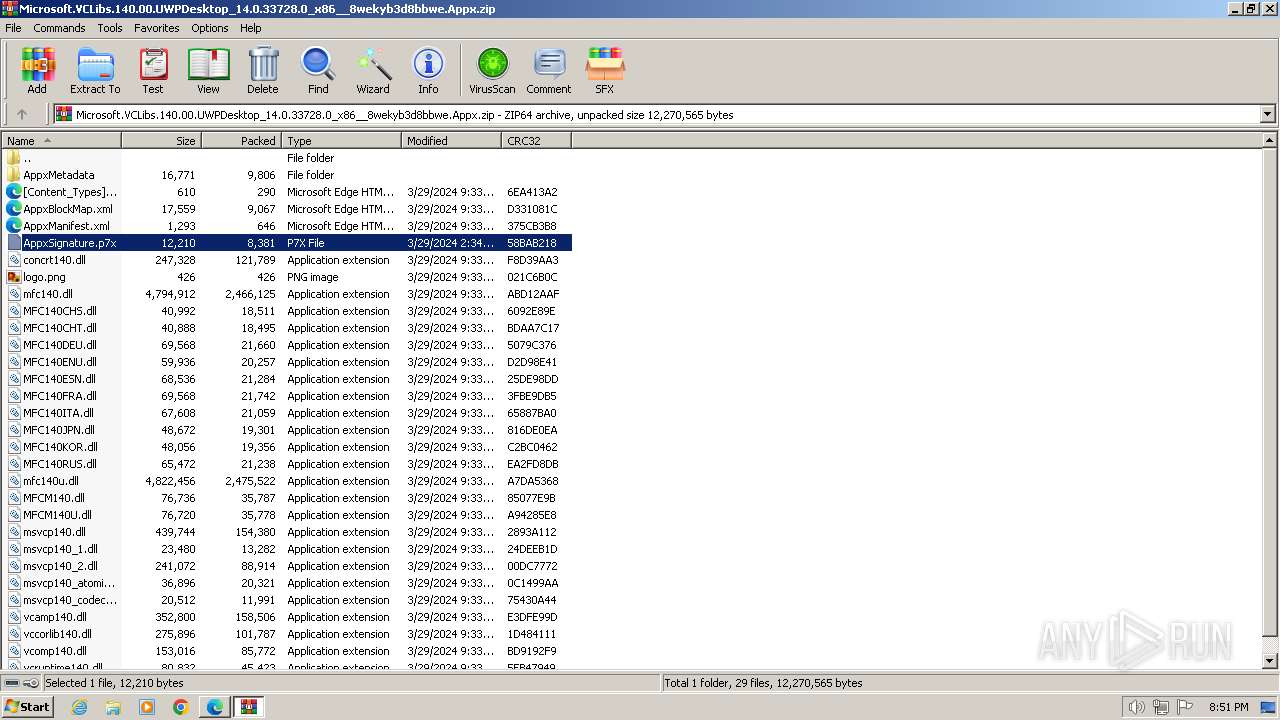1280x720 pixels.
Task: Sort by the Modified column header
Action: tap(452, 141)
